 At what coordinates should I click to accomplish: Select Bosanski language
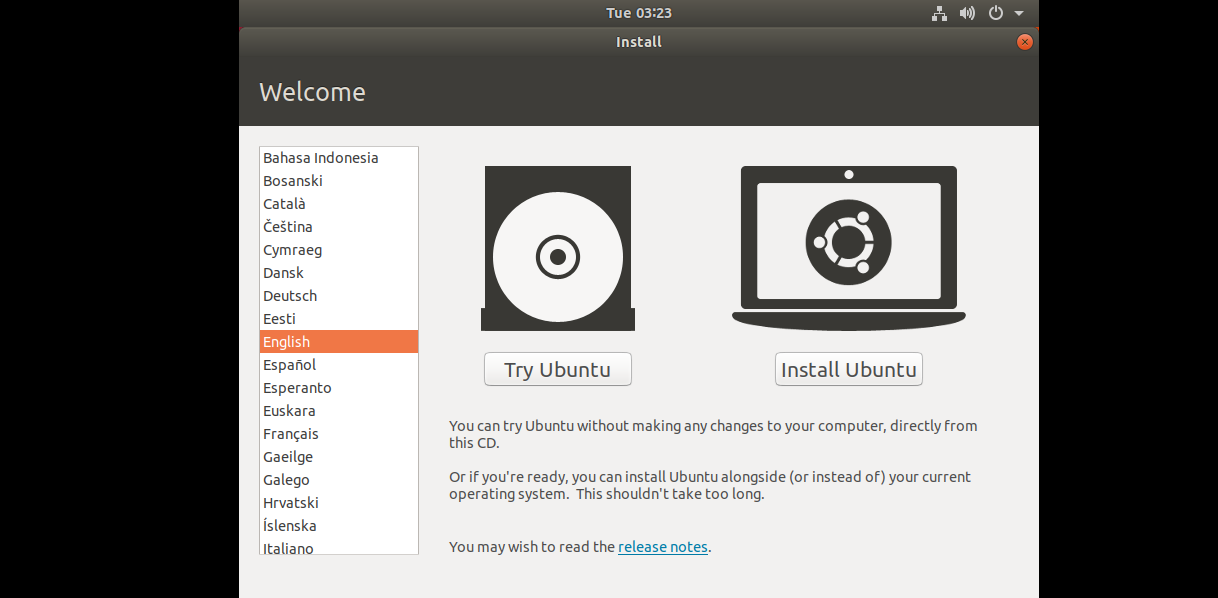[339, 181]
